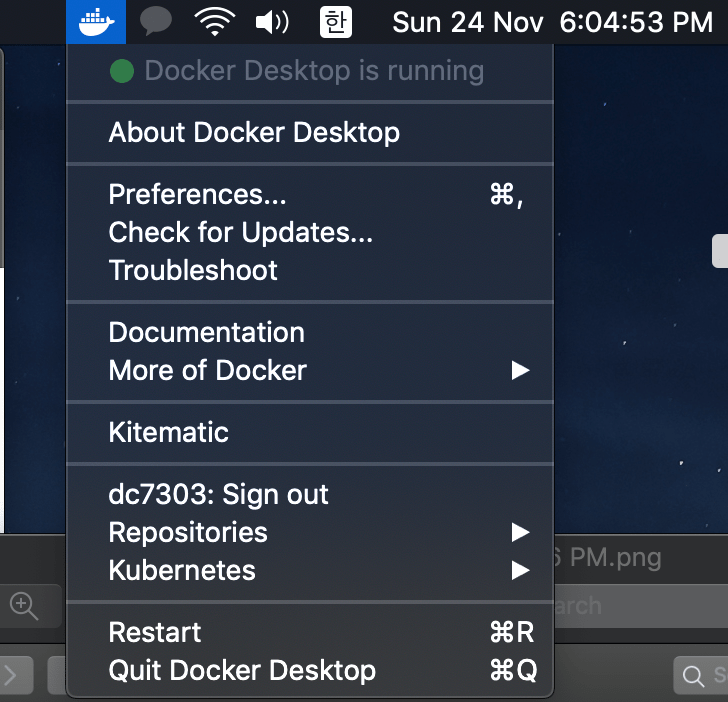Open the Korean input source icon
728x702 pixels.
[336, 22]
